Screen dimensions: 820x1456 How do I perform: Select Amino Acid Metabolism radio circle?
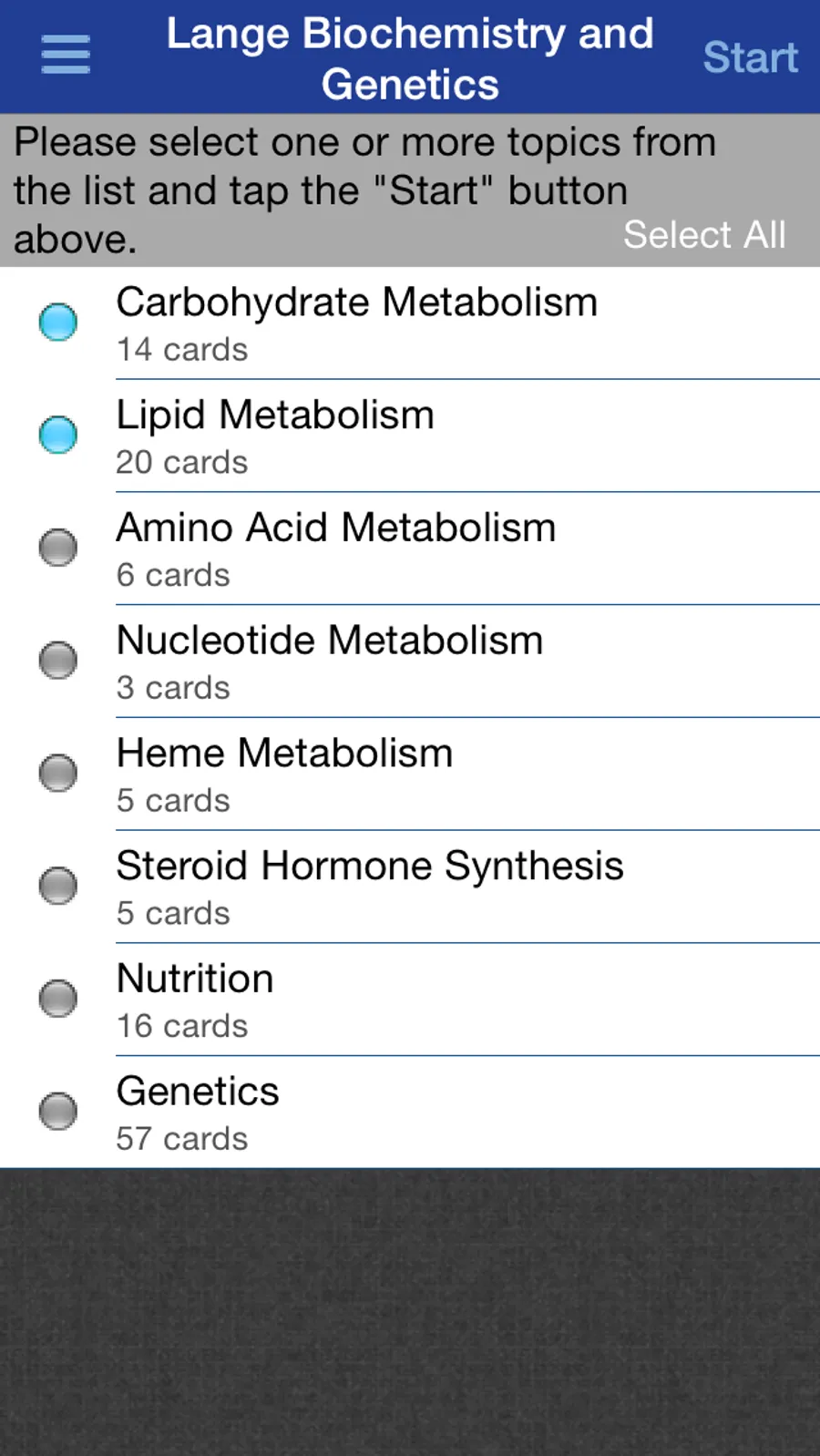coord(58,548)
